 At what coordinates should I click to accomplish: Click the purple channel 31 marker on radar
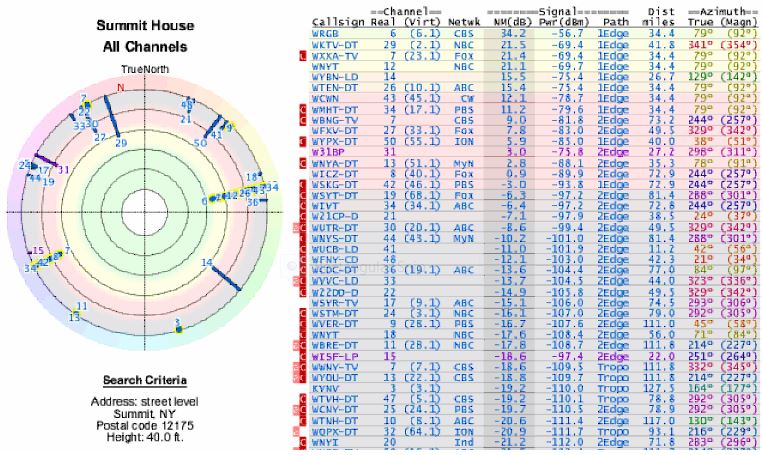(48, 159)
